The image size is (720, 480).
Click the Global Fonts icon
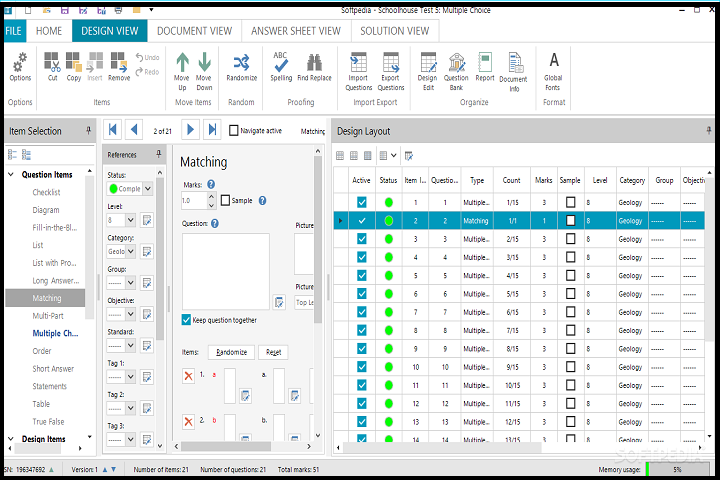coord(553,64)
